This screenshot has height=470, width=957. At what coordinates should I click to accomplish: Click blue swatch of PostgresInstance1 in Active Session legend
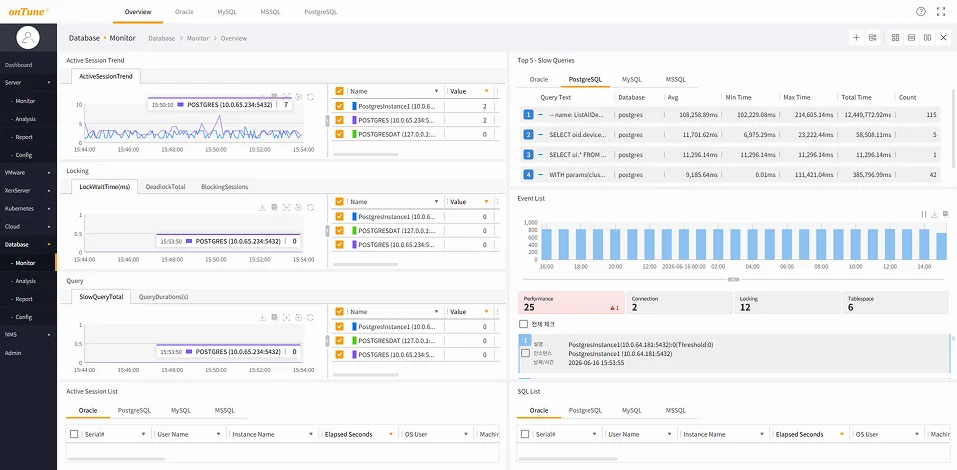pyautogui.click(x=354, y=106)
